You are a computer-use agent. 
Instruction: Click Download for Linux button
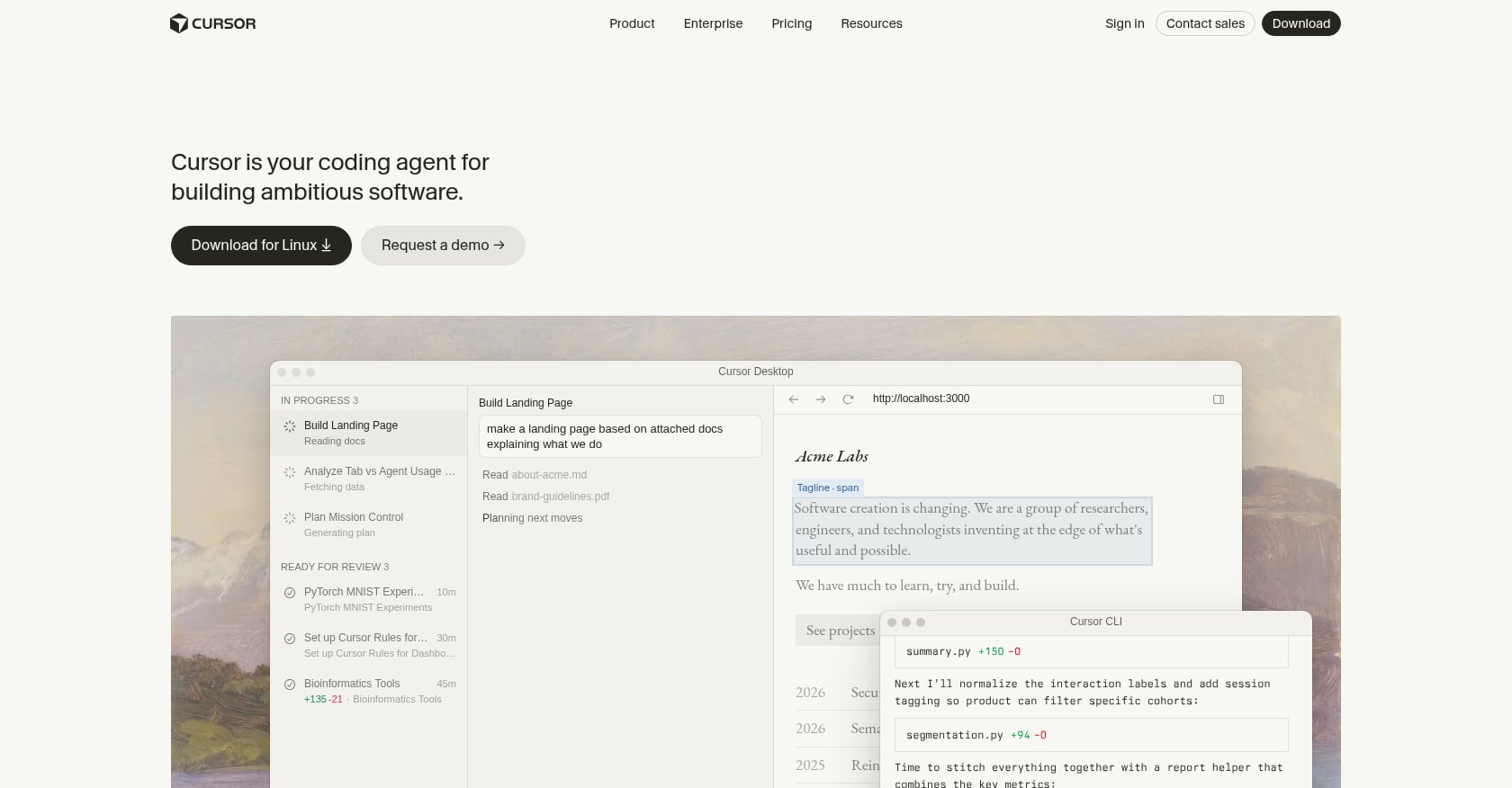(261, 246)
